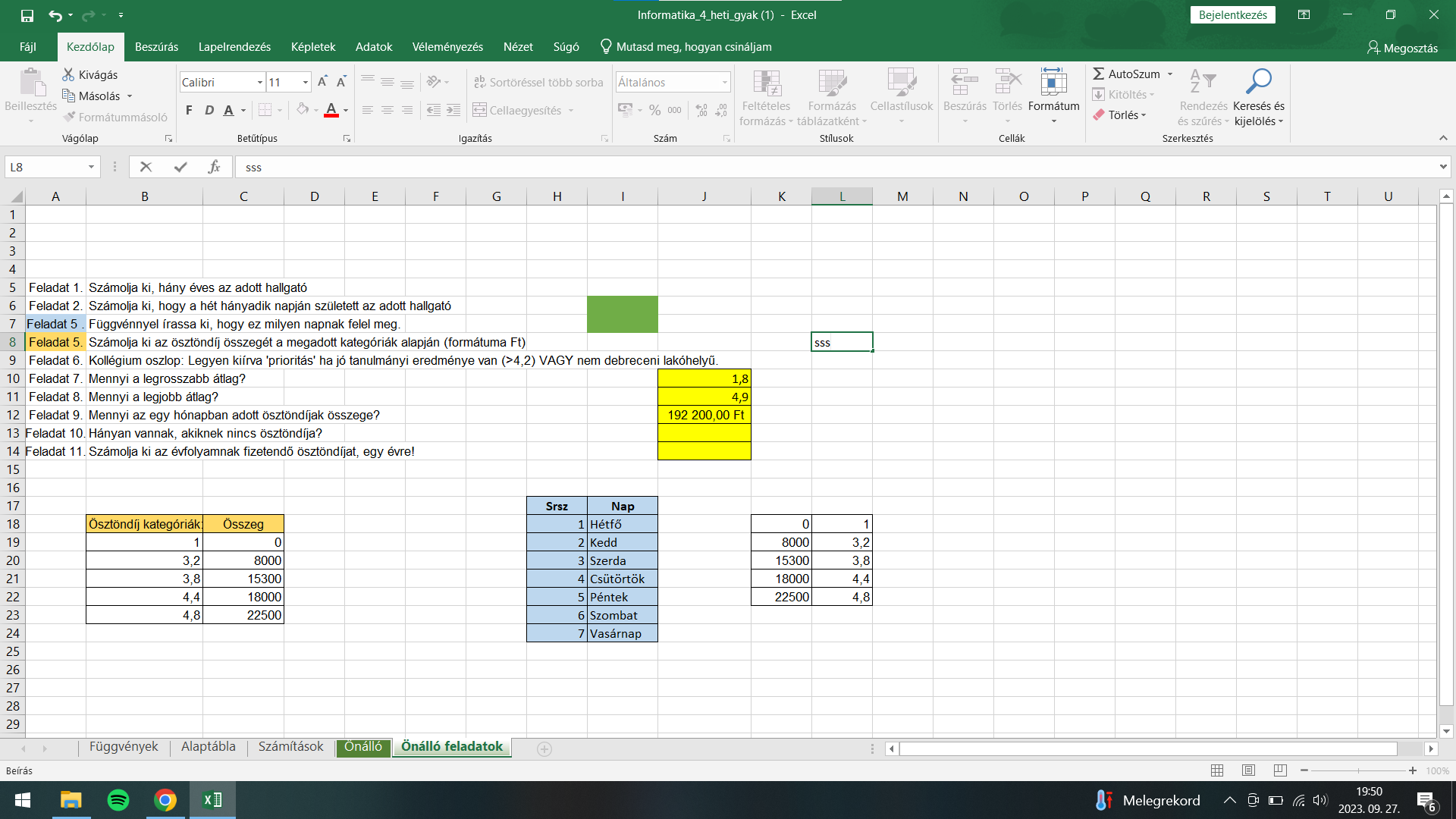Click the red font color swatch button
Image resolution: width=1456 pixels, height=819 pixels.
tap(331, 111)
